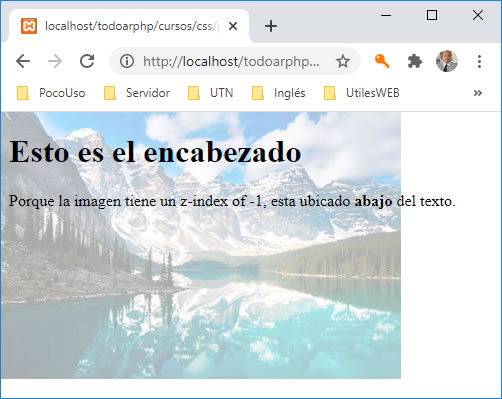Open the Inglés bookmarks folder
Image resolution: width=502 pixels, height=399 pixels.
point(279,93)
